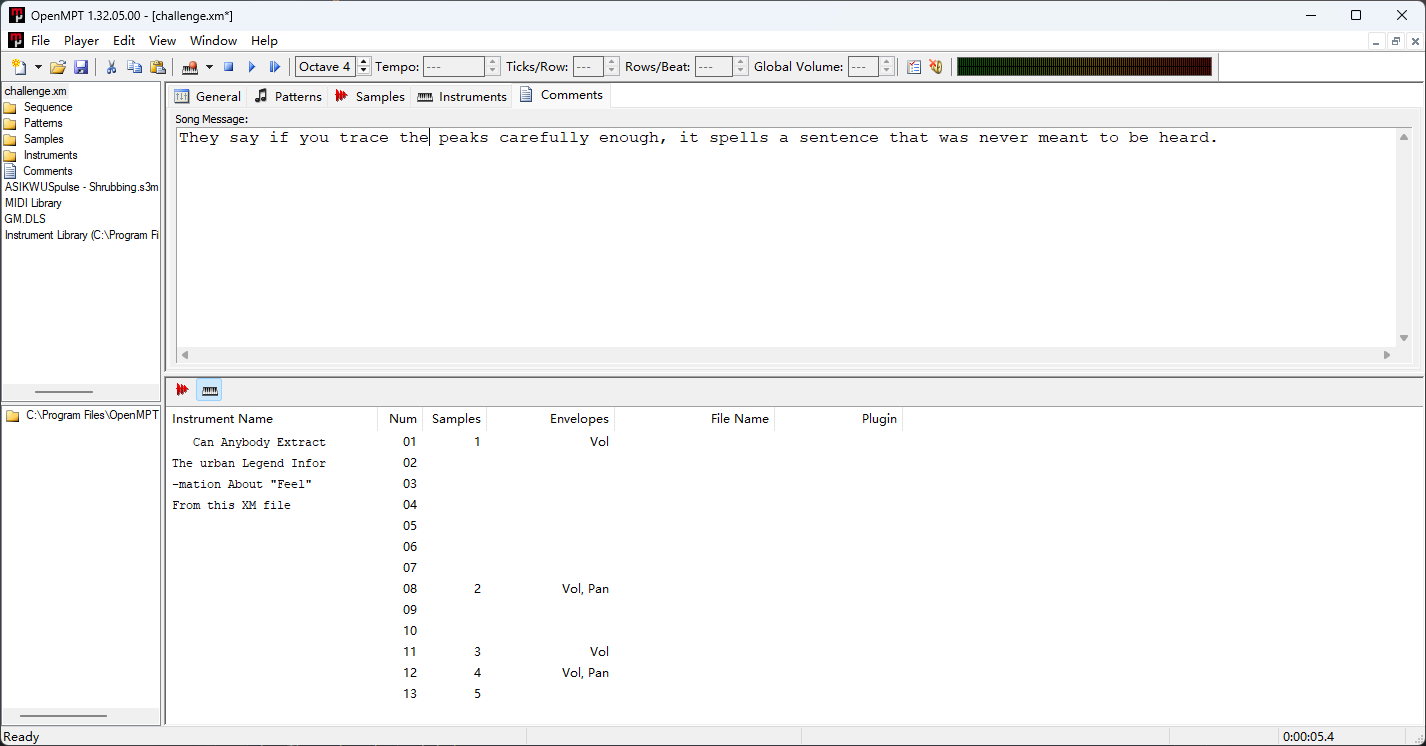Image resolution: width=1426 pixels, height=746 pixels.
Task: Switch to the Samples tab
Action: tap(369, 96)
